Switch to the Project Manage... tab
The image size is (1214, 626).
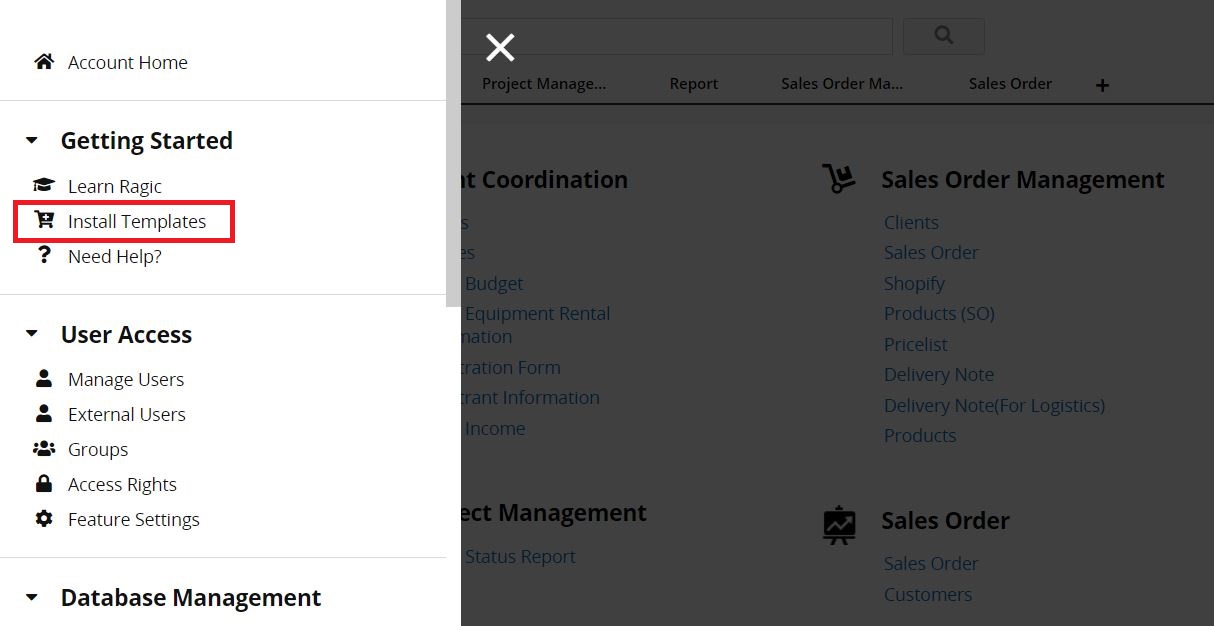pos(544,84)
